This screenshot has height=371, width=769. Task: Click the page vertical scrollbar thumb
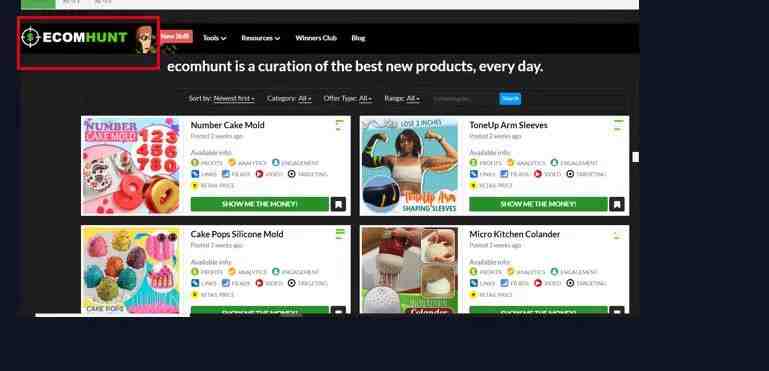coord(636,157)
